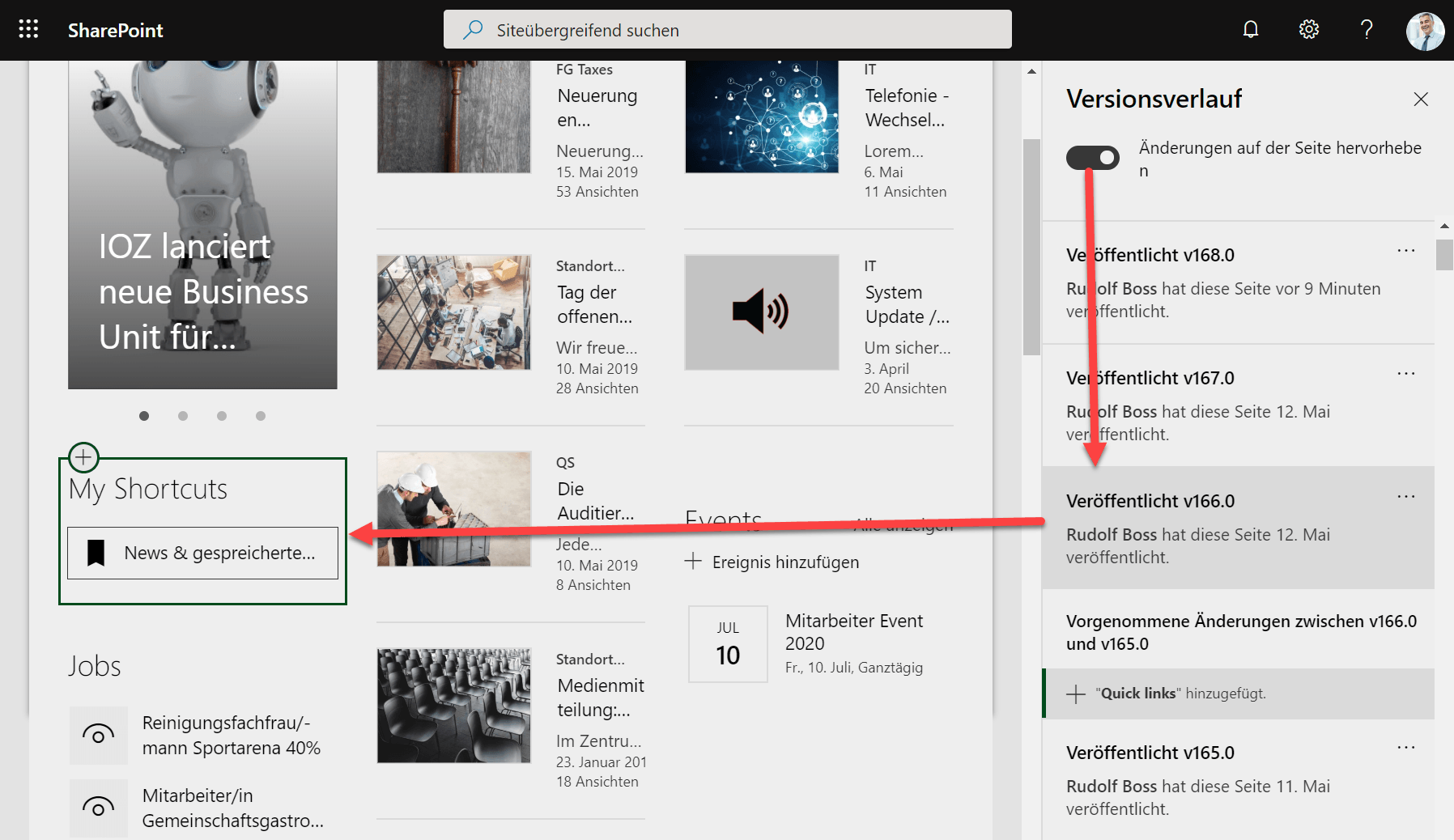Open the auditors with helmets thumbnail

[453, 509]
